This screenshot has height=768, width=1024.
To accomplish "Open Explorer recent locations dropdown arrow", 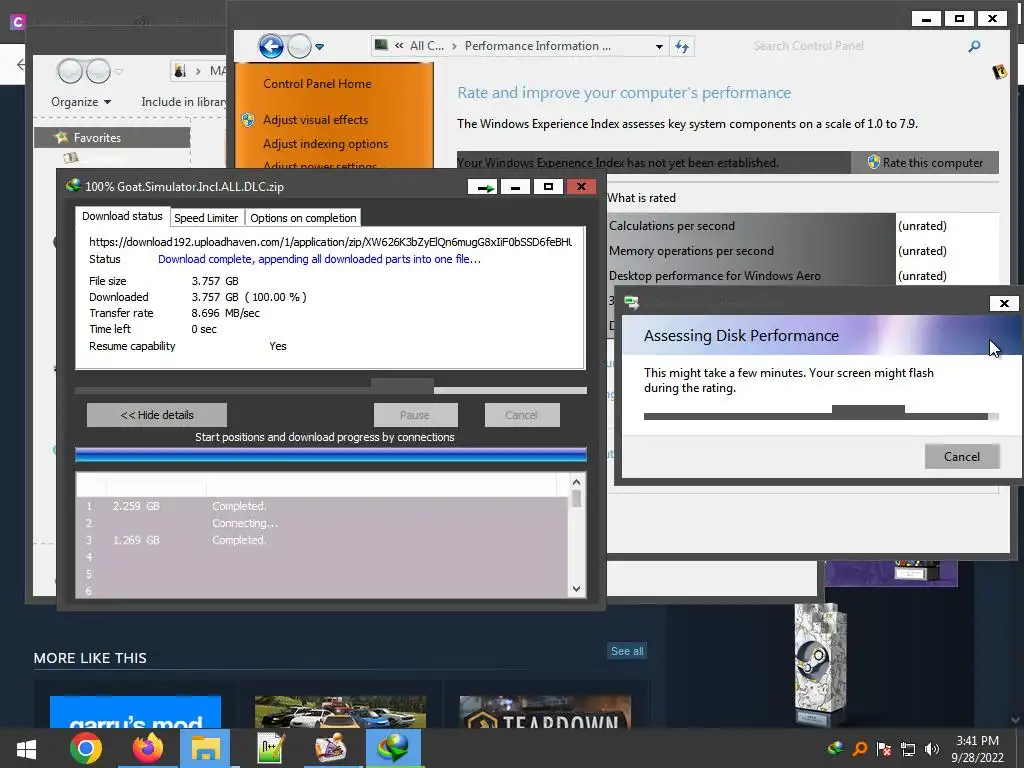I will pos(120,71).
